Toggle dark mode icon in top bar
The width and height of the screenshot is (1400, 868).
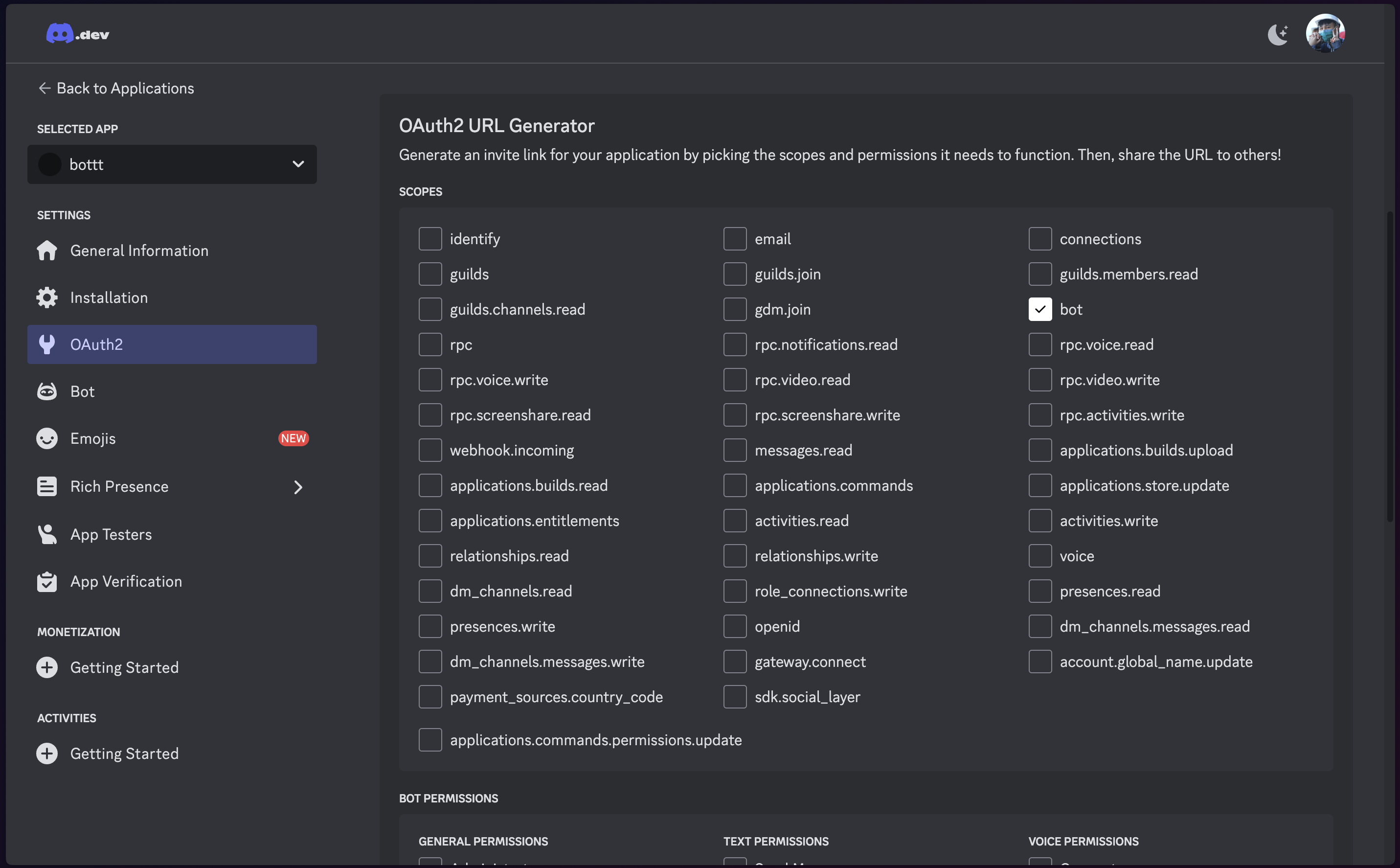[1278, 33]
